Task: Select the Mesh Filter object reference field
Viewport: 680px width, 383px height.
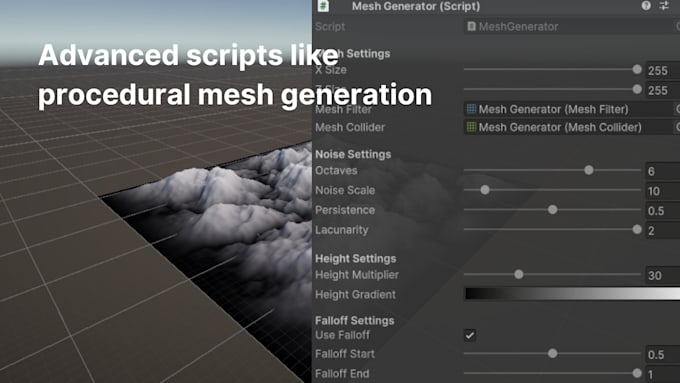Action: click(x=572, y=109)
